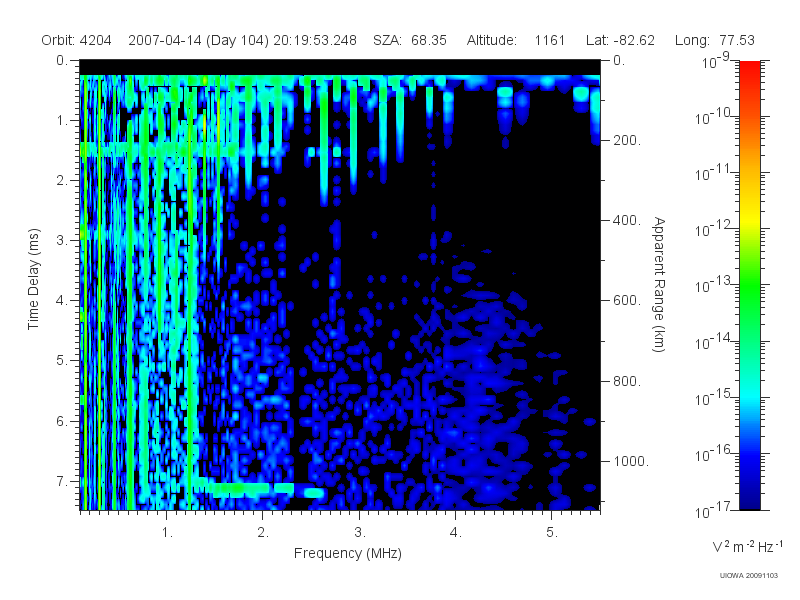
Task: Click the '200.' apparent range tick label
Action: point(627,140)
